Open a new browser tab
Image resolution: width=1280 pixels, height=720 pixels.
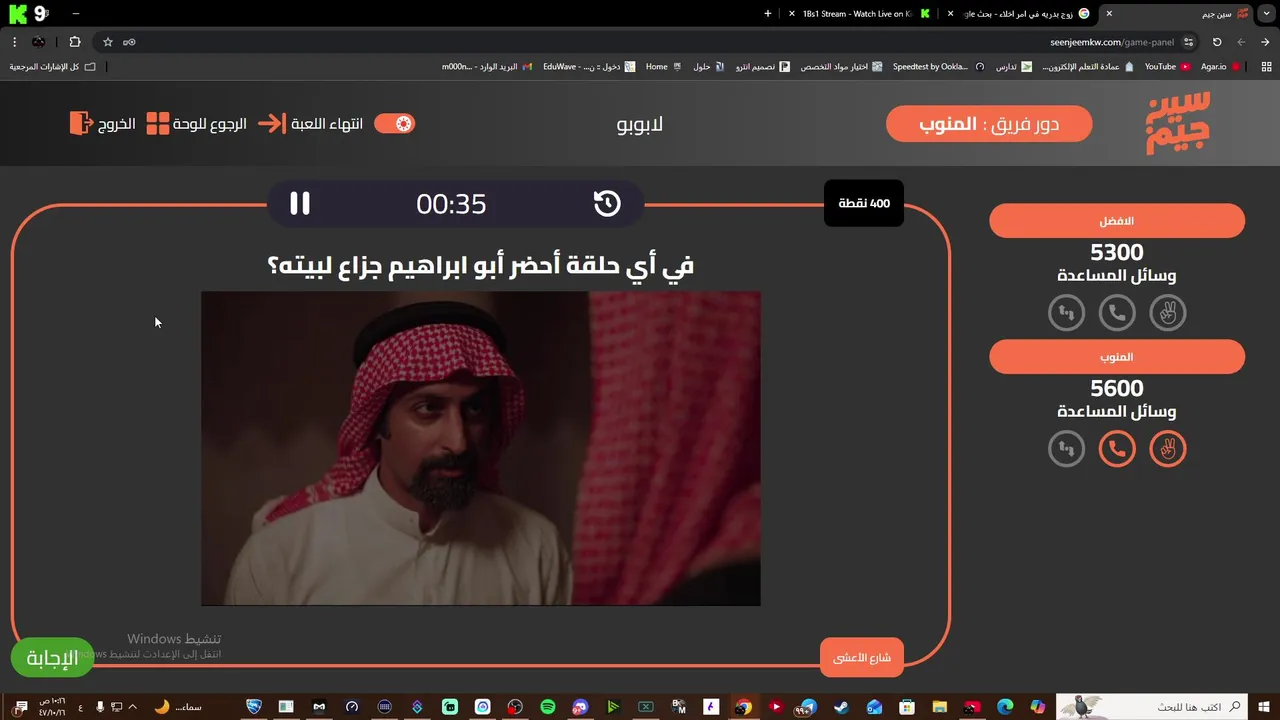tap(768, 14)
